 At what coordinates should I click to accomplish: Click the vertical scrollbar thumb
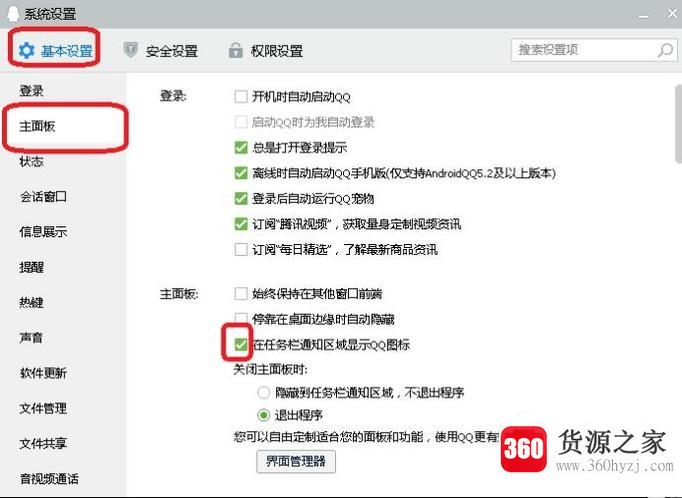[678, 124]
